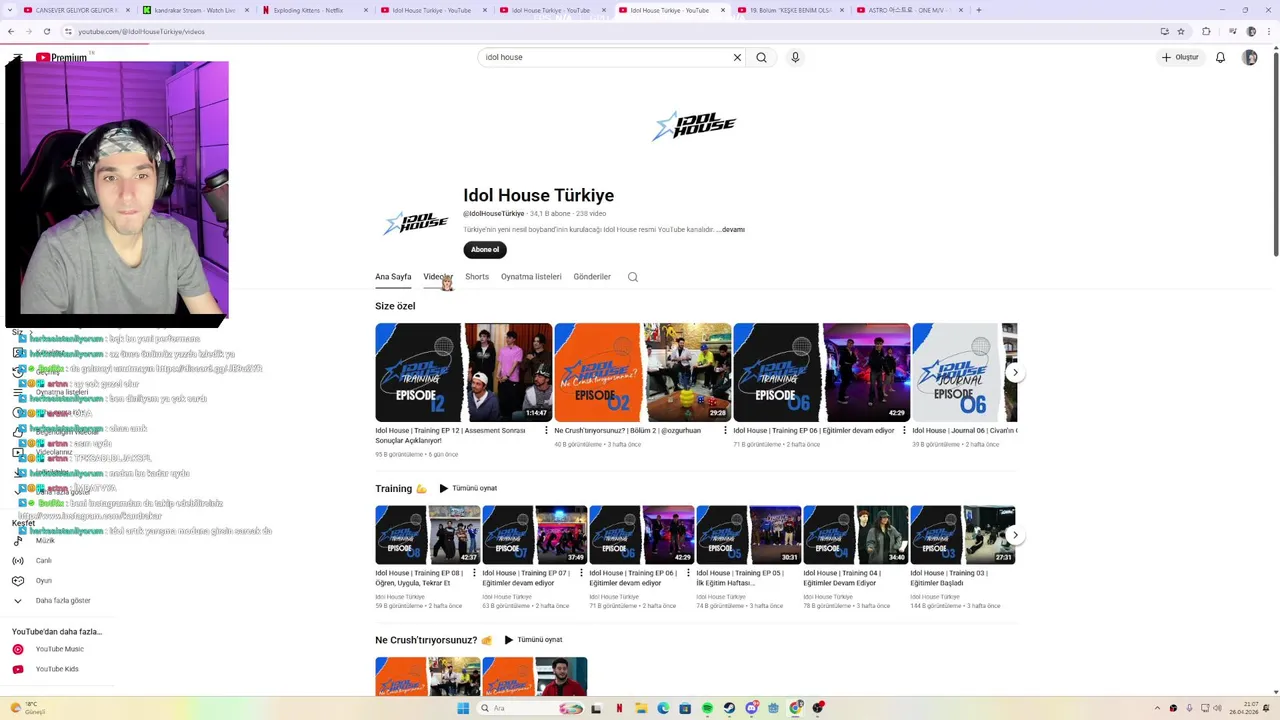Open Steam from the taskbar
Viewport: 1280px width, 720px height.
click(x=729, y=708)
